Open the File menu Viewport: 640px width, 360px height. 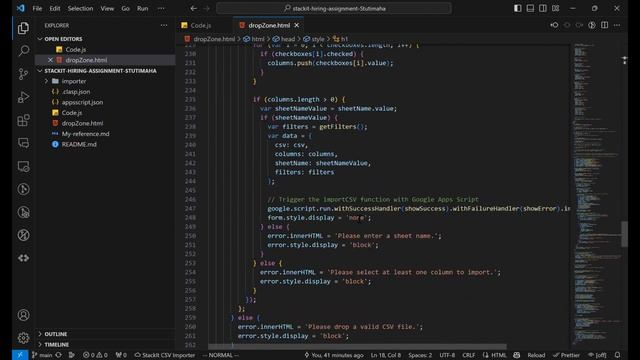[x=37, y=8]
